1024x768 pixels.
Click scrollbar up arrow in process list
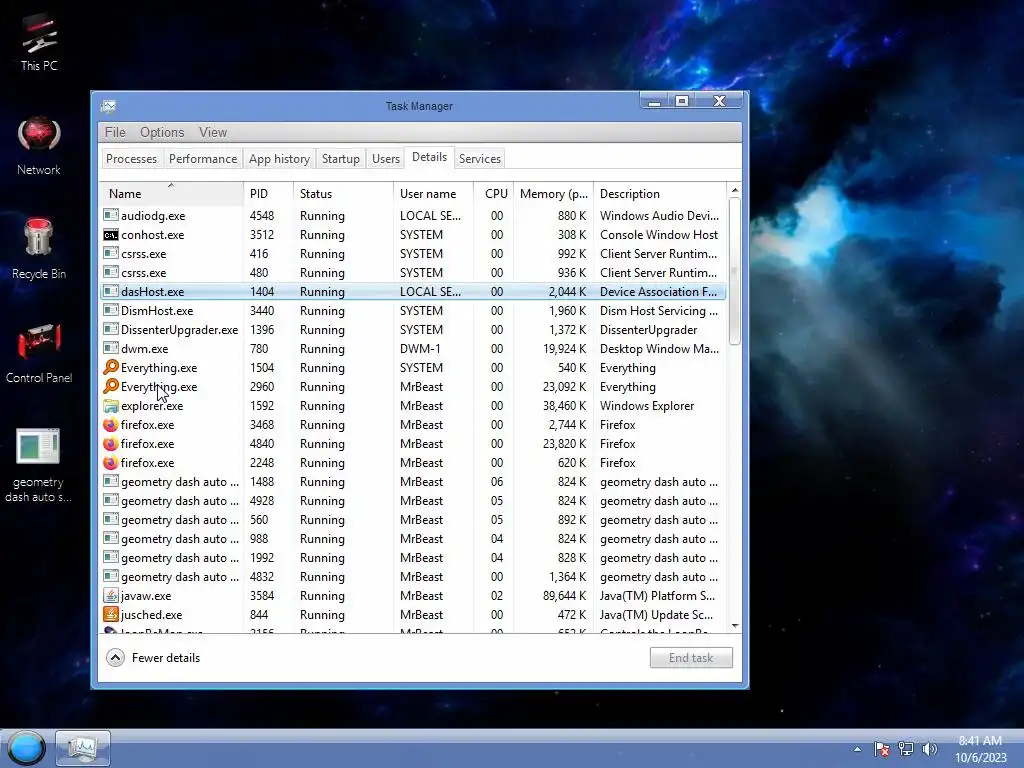[735, 190]
